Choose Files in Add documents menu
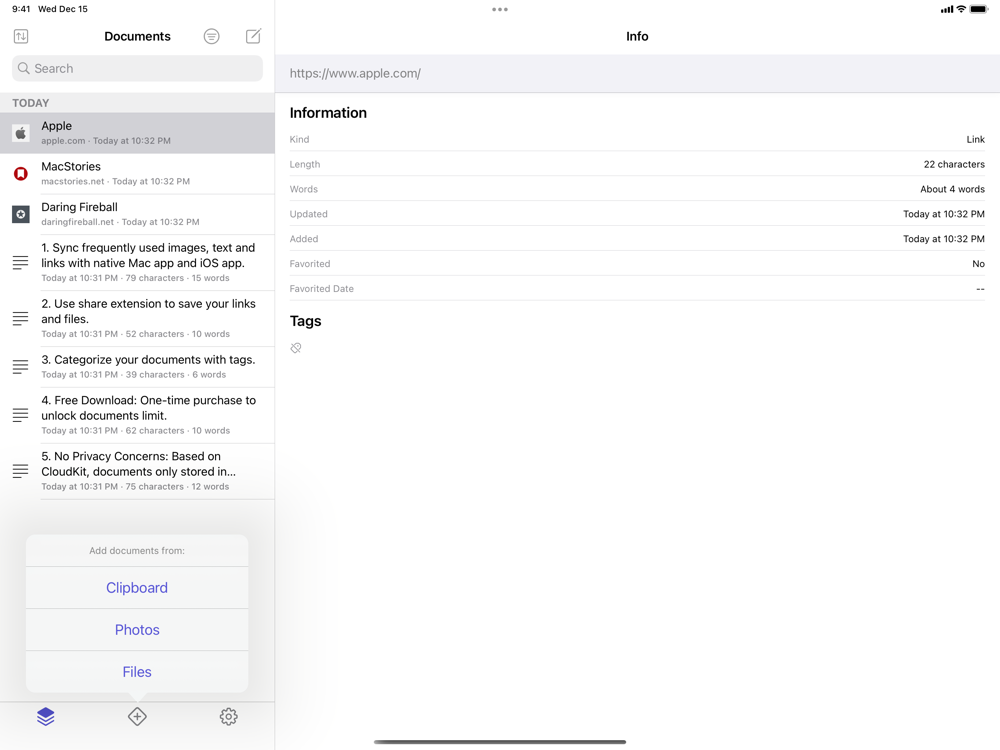 (x=137, y=672)
